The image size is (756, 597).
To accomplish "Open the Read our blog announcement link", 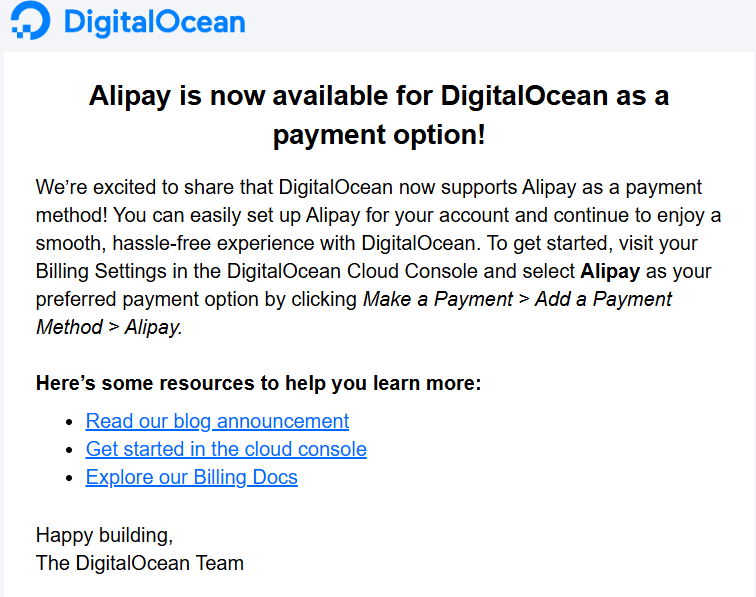I will 217,421.
